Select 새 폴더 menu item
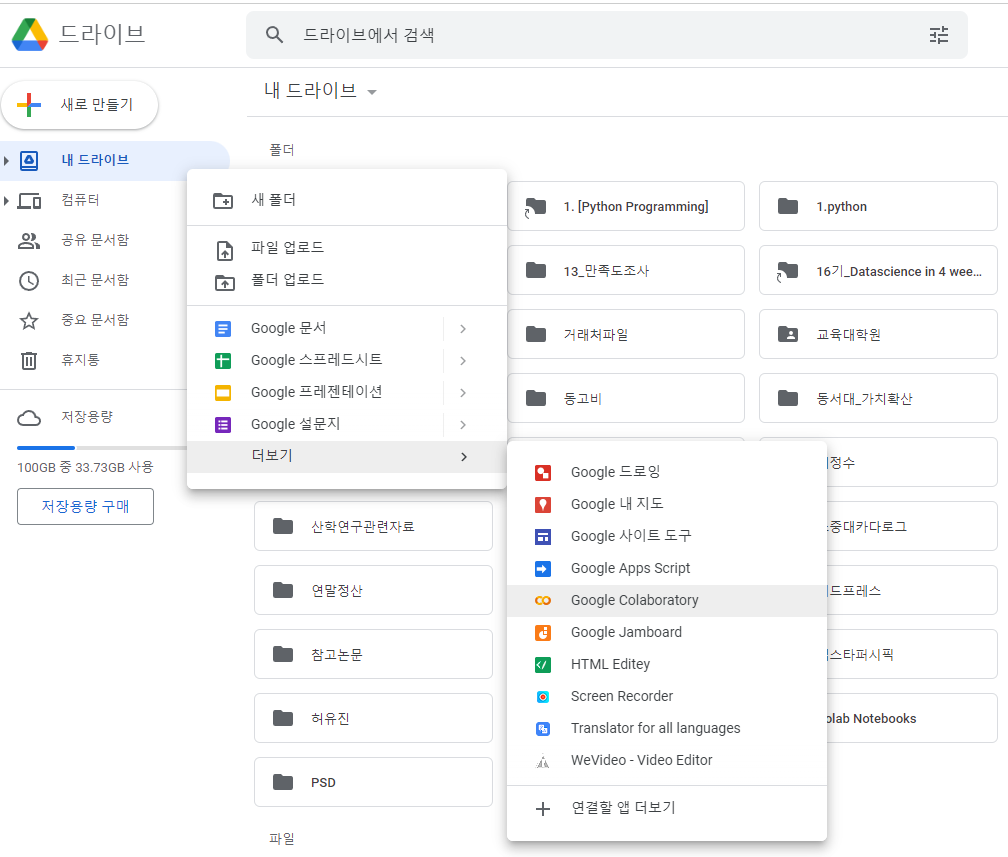Viewport: 1008px width, 857px height. 346,200
